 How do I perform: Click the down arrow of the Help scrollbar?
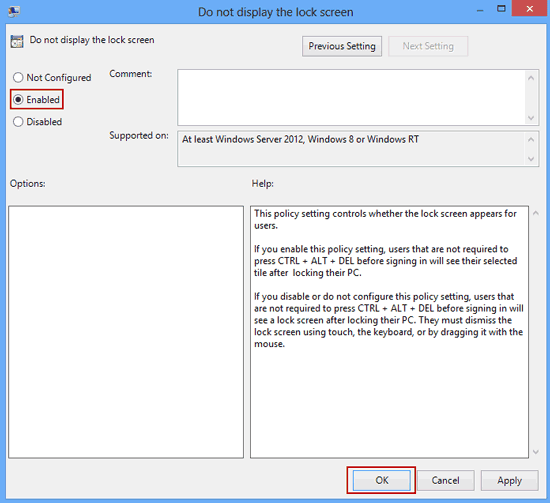(536, 452)
